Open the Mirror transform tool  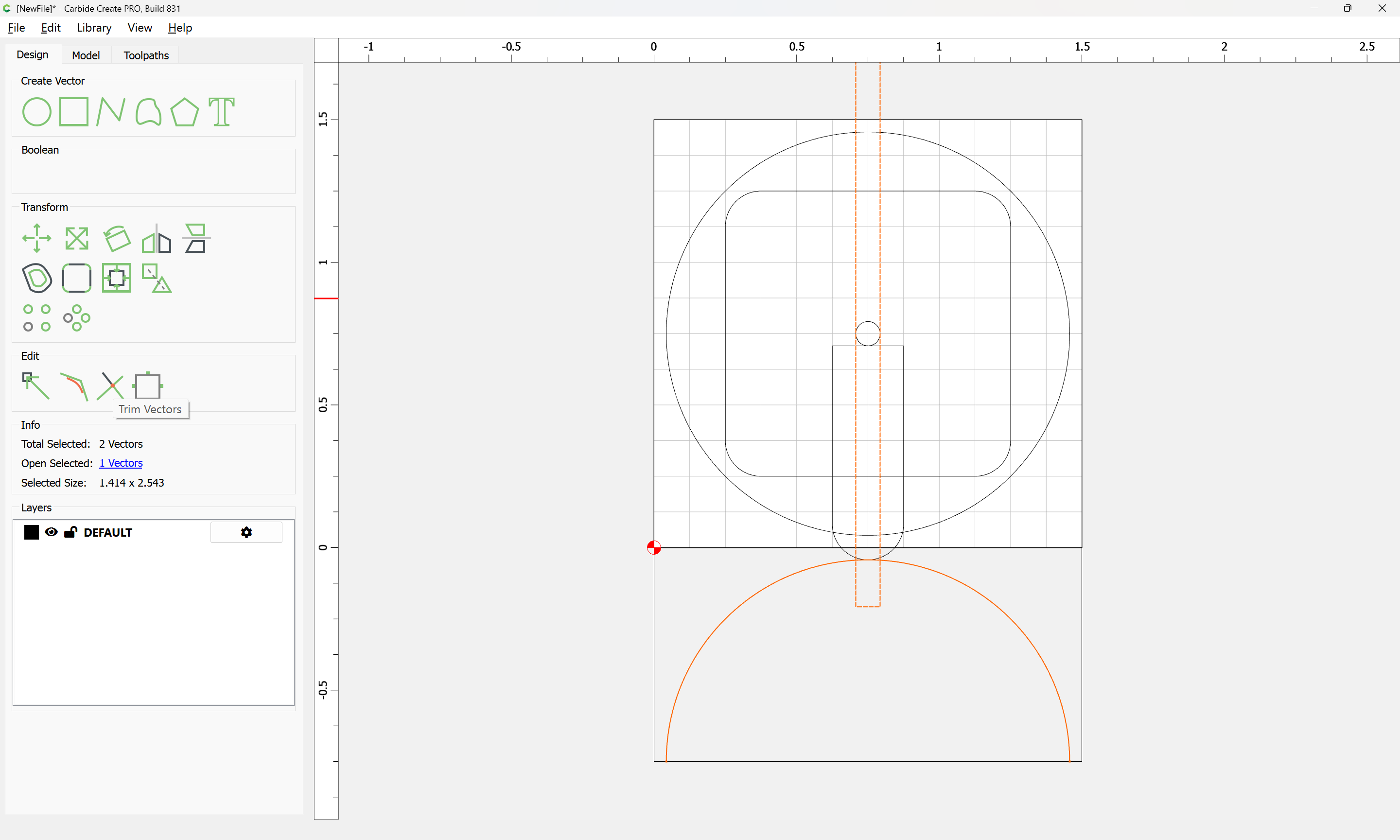pos(156,238)
